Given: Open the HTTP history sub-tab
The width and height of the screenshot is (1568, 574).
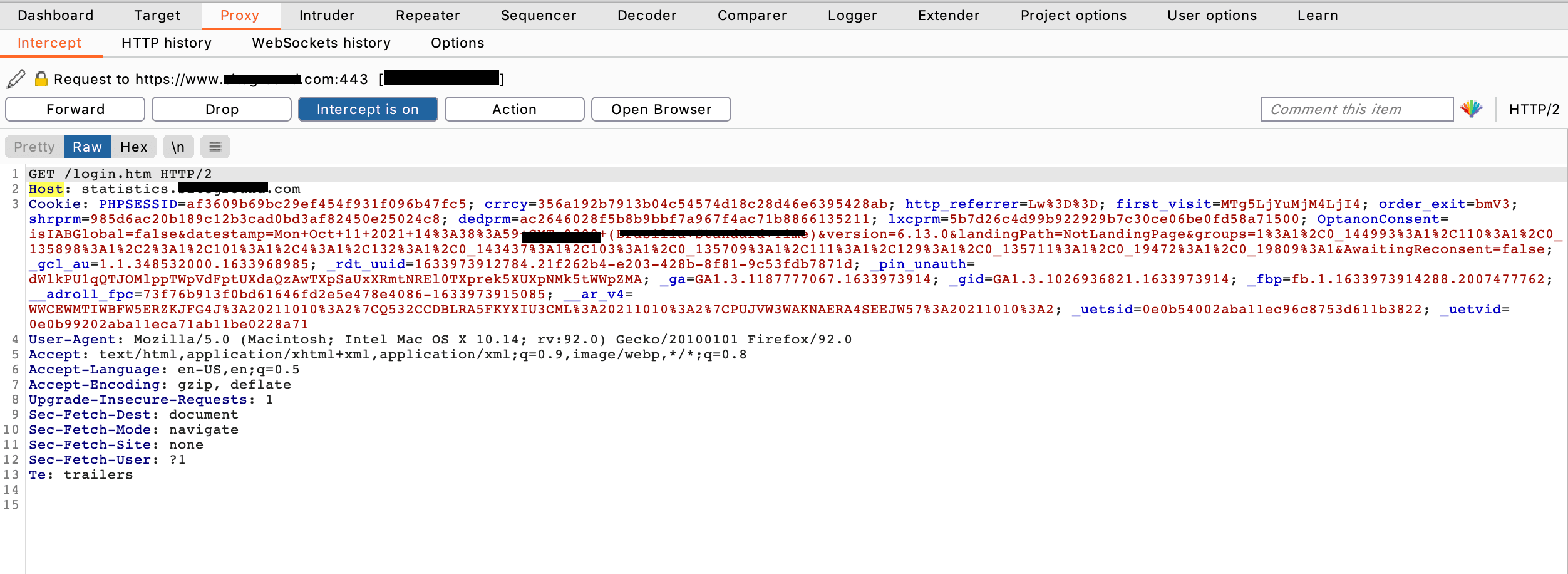Looking at the screenshot, I should tap(167, 43).
